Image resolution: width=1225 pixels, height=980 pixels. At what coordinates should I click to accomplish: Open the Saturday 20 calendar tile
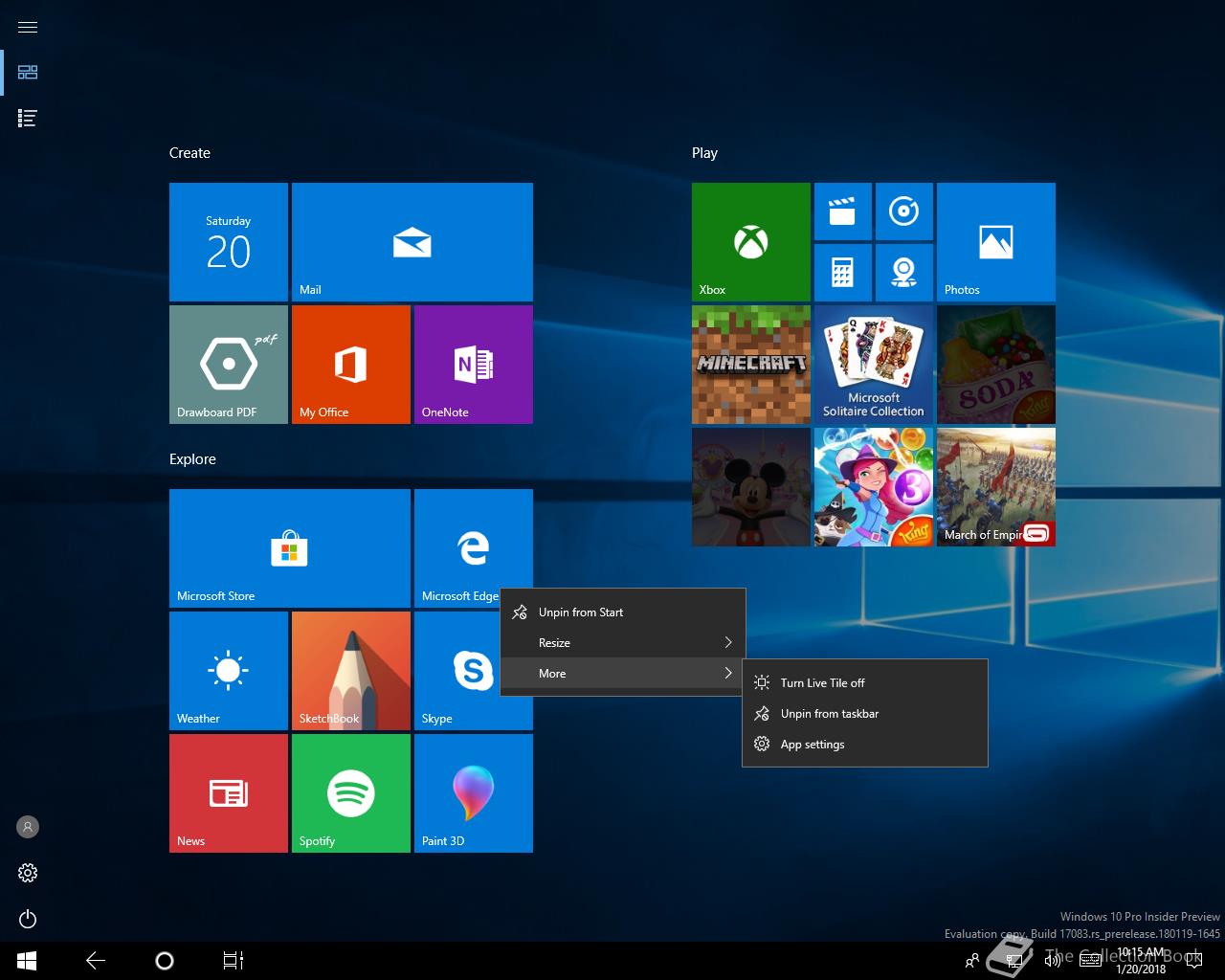point(229,242)
